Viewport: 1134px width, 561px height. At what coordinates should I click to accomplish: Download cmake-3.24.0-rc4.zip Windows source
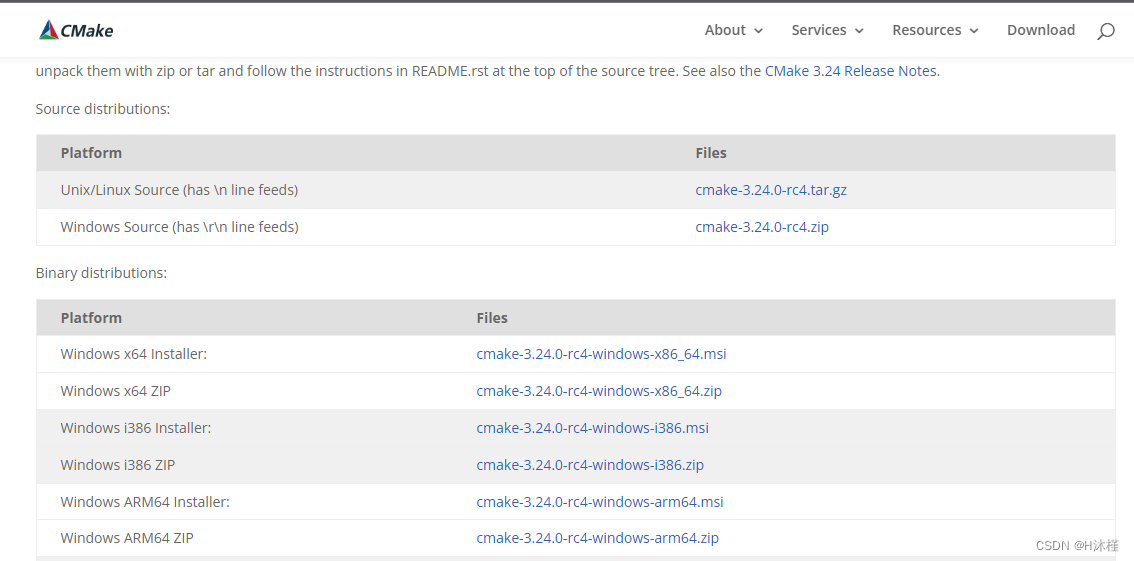pos(762,227)
